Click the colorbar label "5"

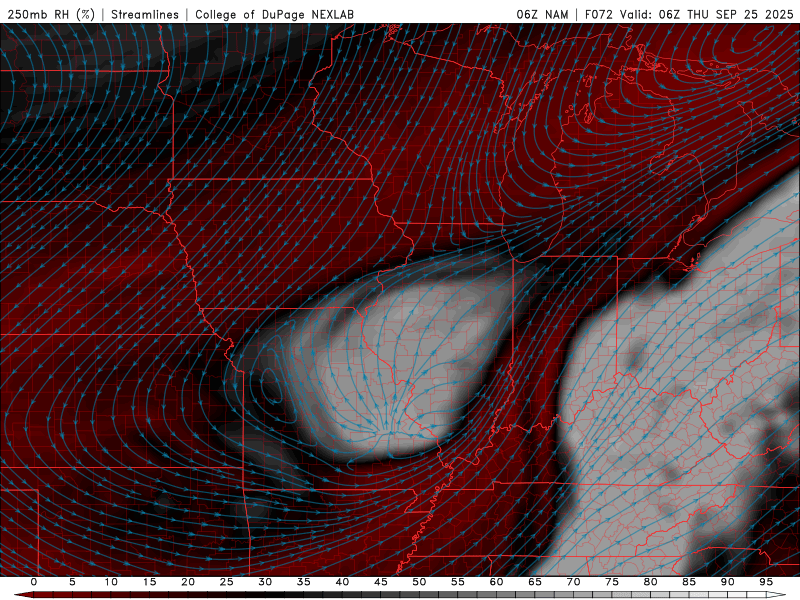72,582
